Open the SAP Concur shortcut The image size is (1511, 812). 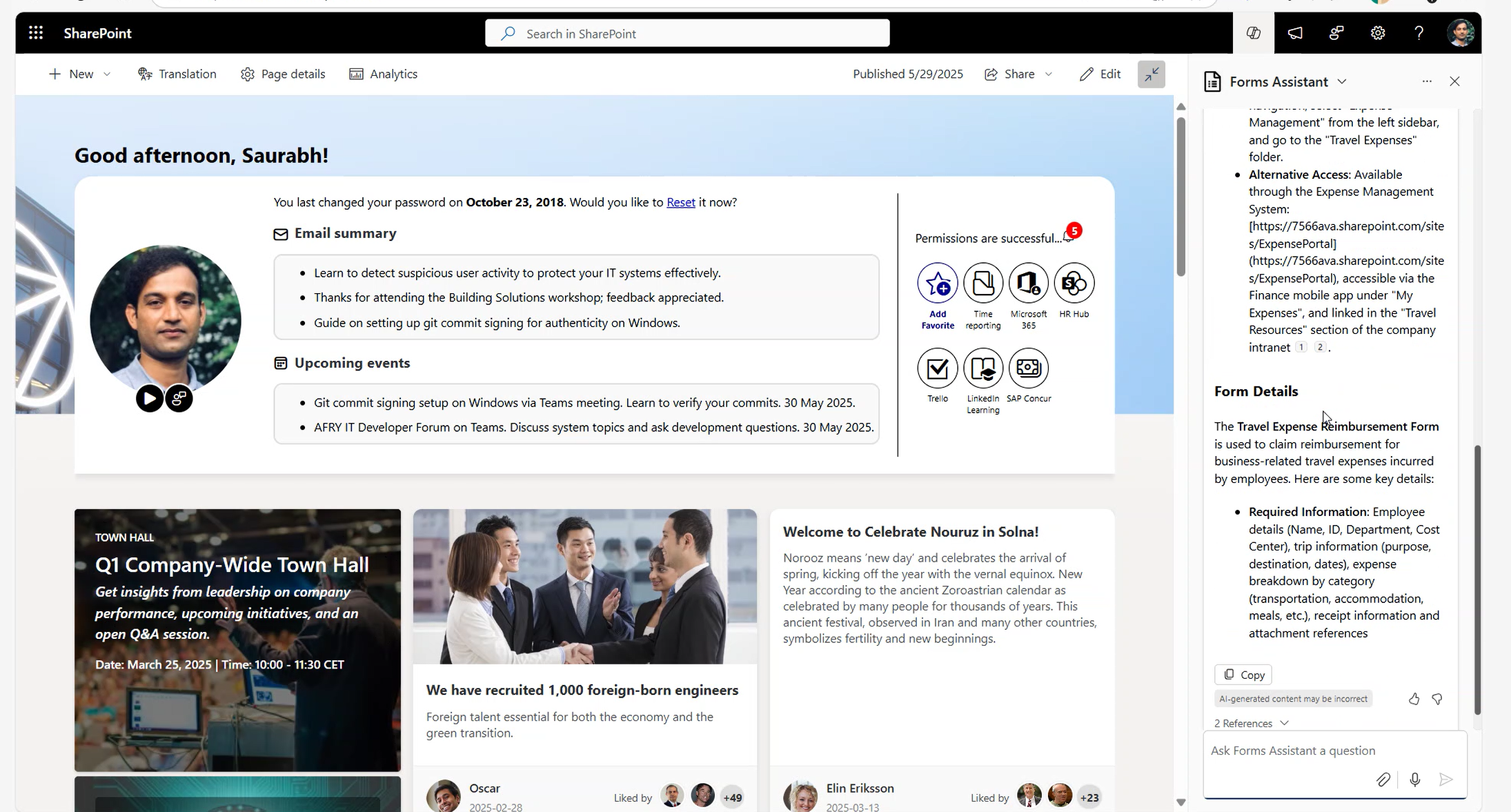(1028, 368)
